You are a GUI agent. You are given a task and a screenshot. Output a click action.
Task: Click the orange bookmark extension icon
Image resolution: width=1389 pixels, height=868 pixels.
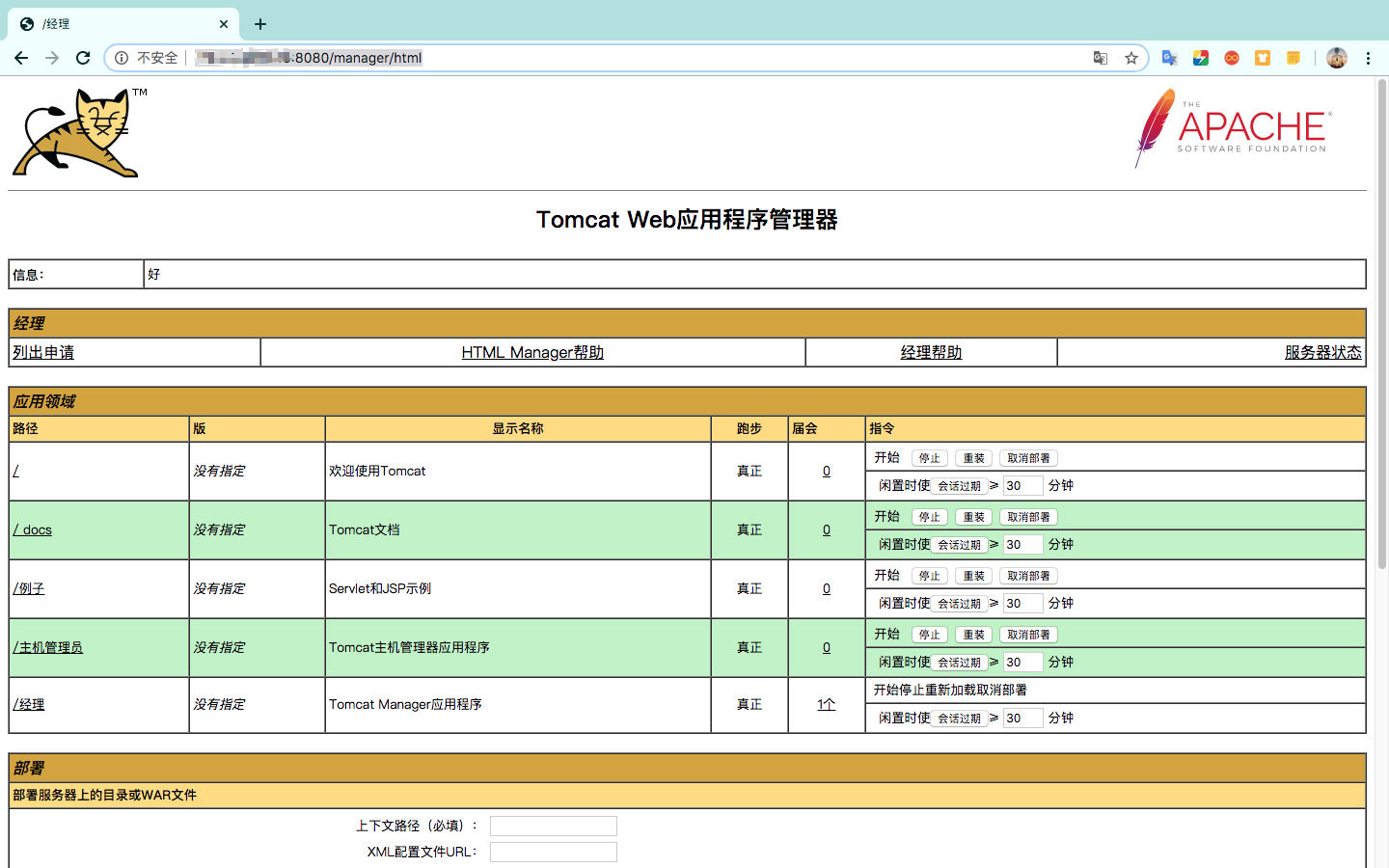tap(1263, 58)
